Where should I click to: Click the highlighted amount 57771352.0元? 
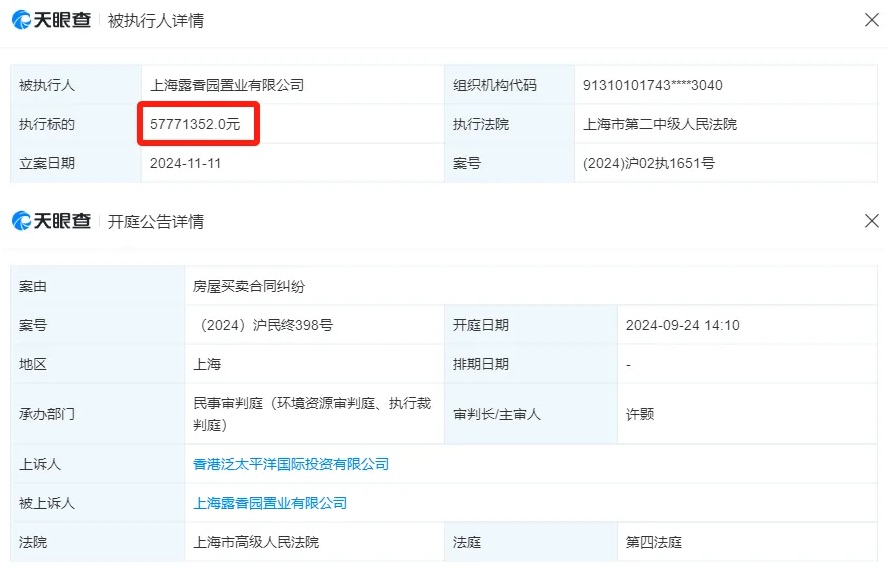coord(195,124)
